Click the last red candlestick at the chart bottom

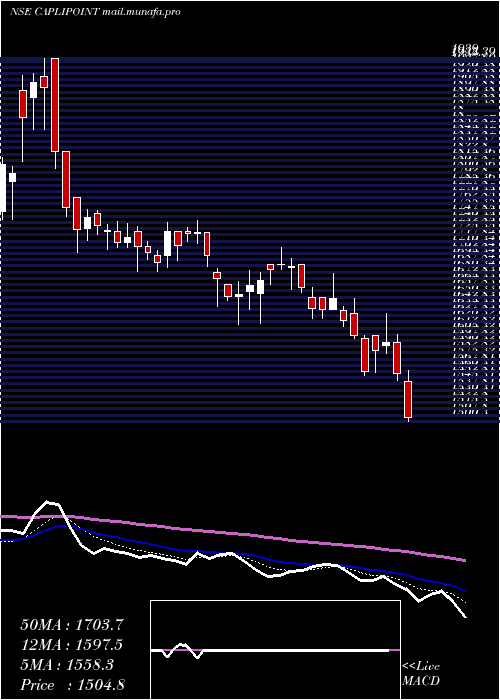coord(408,399)
